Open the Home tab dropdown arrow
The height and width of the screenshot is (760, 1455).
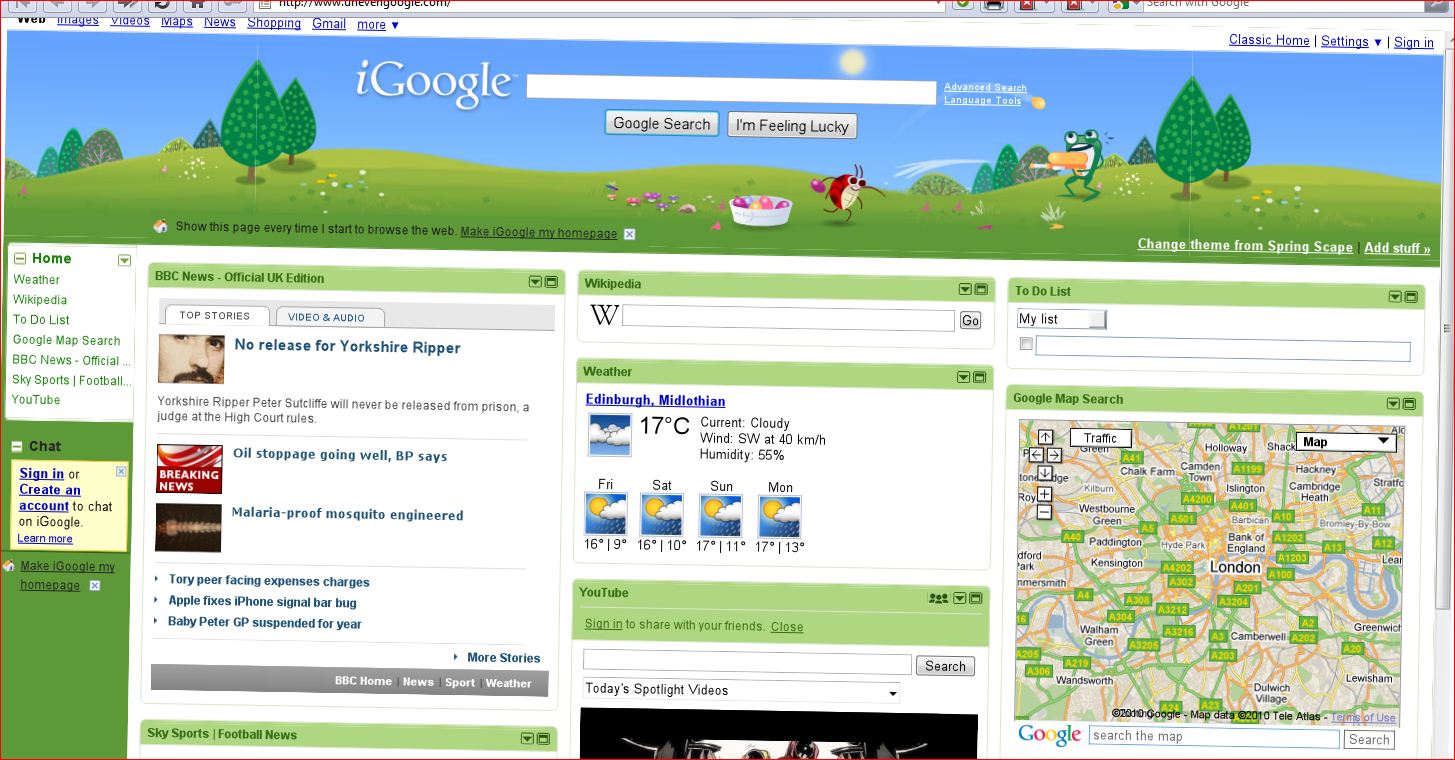click(x=124, y=260)
